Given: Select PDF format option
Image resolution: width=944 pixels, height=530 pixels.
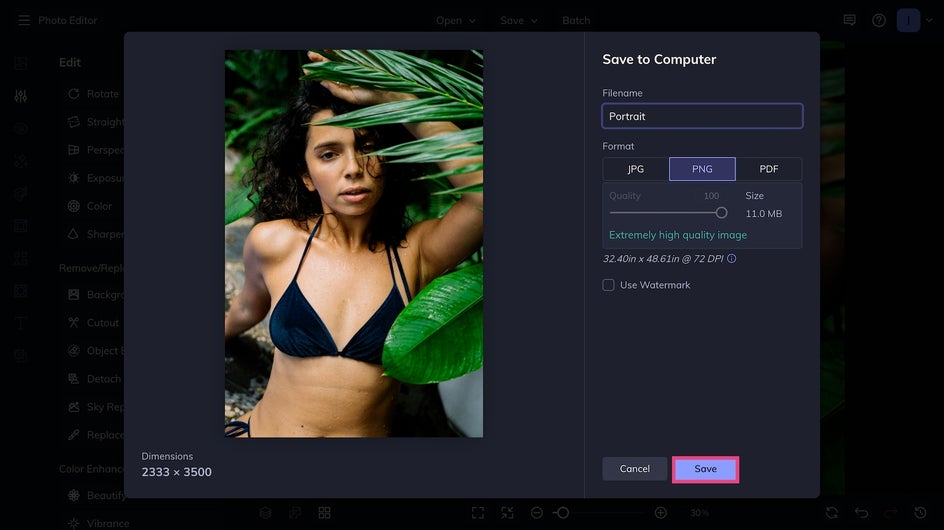Looking at the screenshot, I should pyautogui.click(x=769, y=169).
